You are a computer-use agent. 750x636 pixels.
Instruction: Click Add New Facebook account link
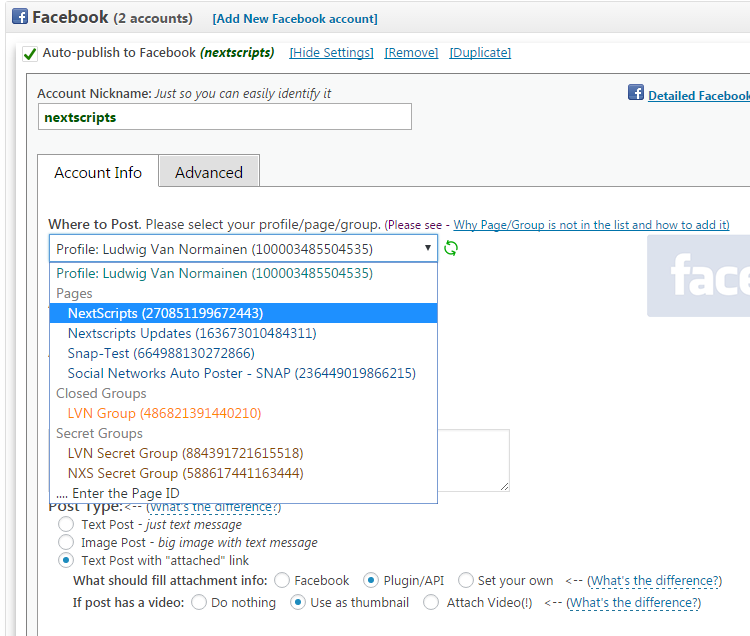point(295,18)
